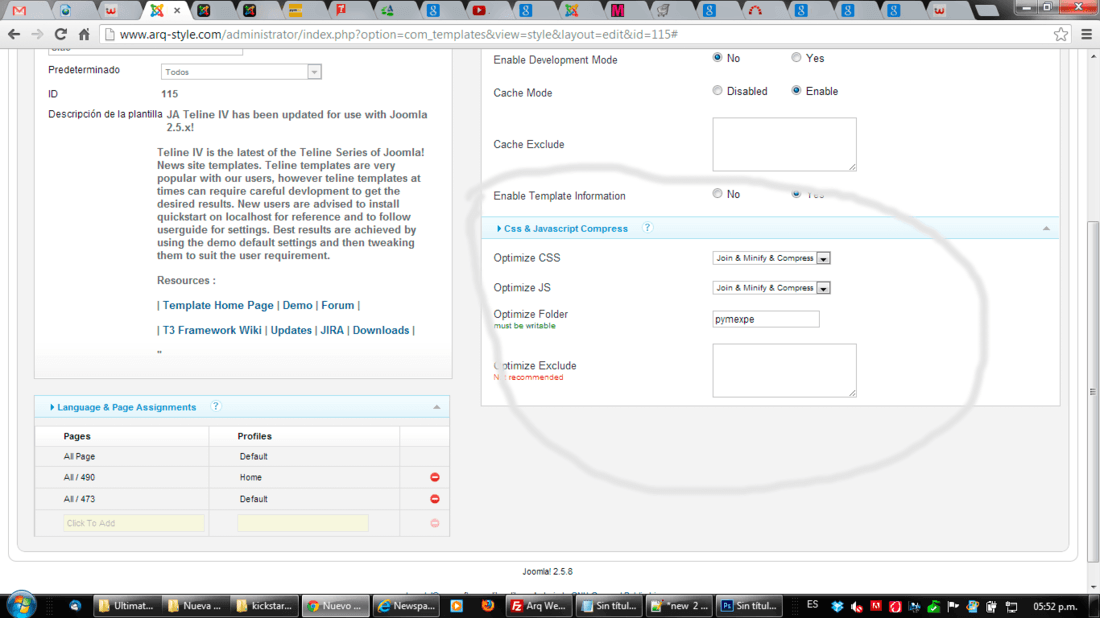Viewport: 1100px width, 618px height.
Task: Open the Template Home Page link
Action: [218, 305]
